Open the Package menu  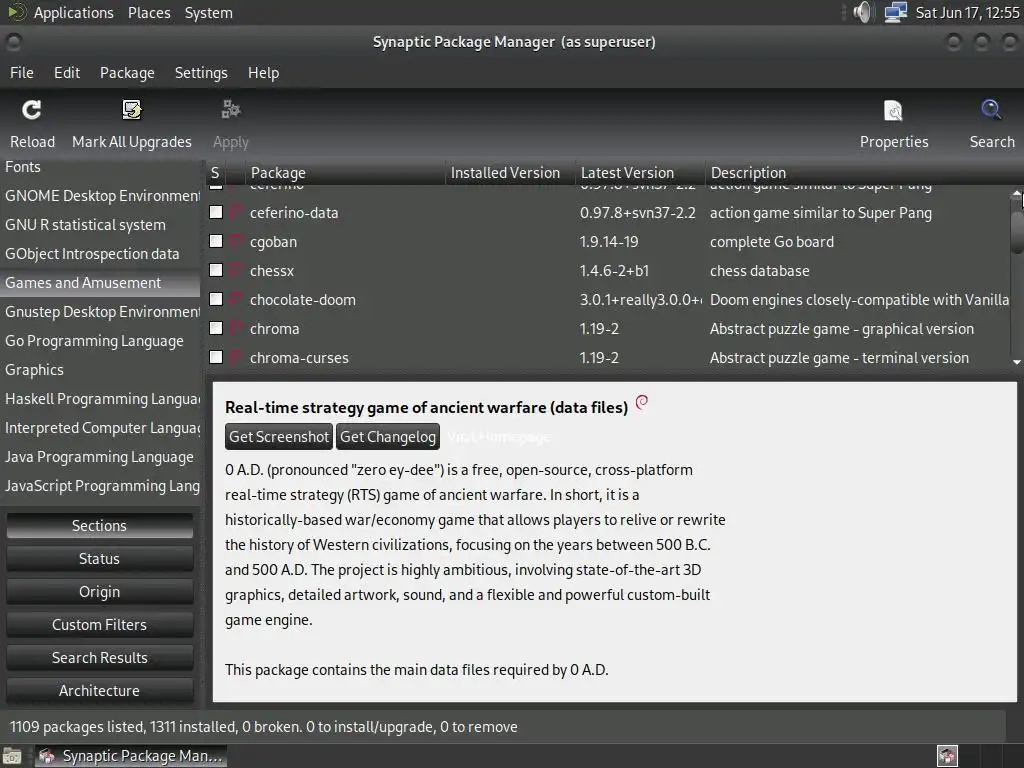(x=127, y=72)
